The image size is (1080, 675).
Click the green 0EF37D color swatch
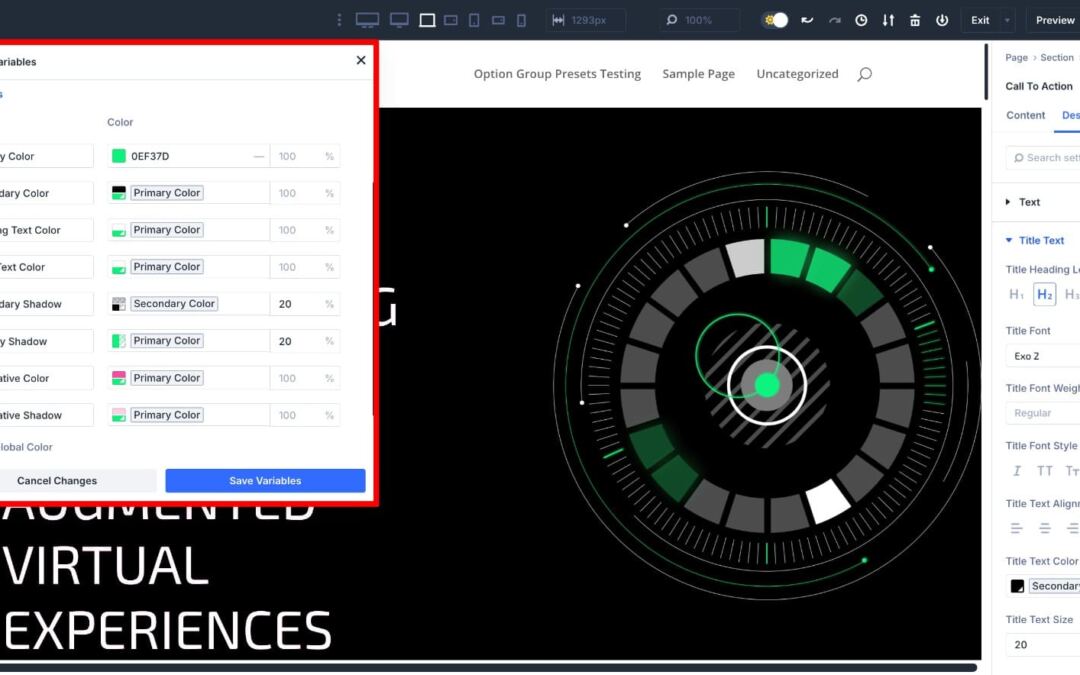pyautogui.click(x=117, y=156)
